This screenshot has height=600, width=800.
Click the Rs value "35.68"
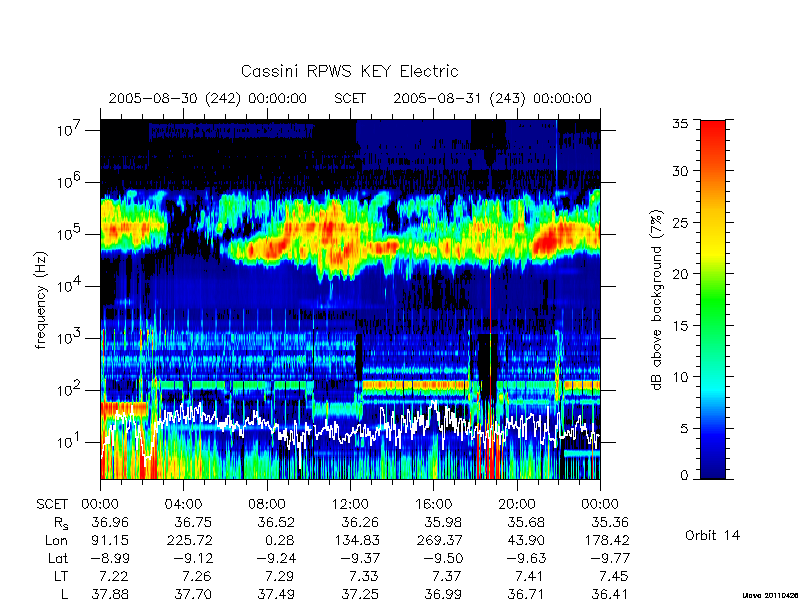point(527,522)
